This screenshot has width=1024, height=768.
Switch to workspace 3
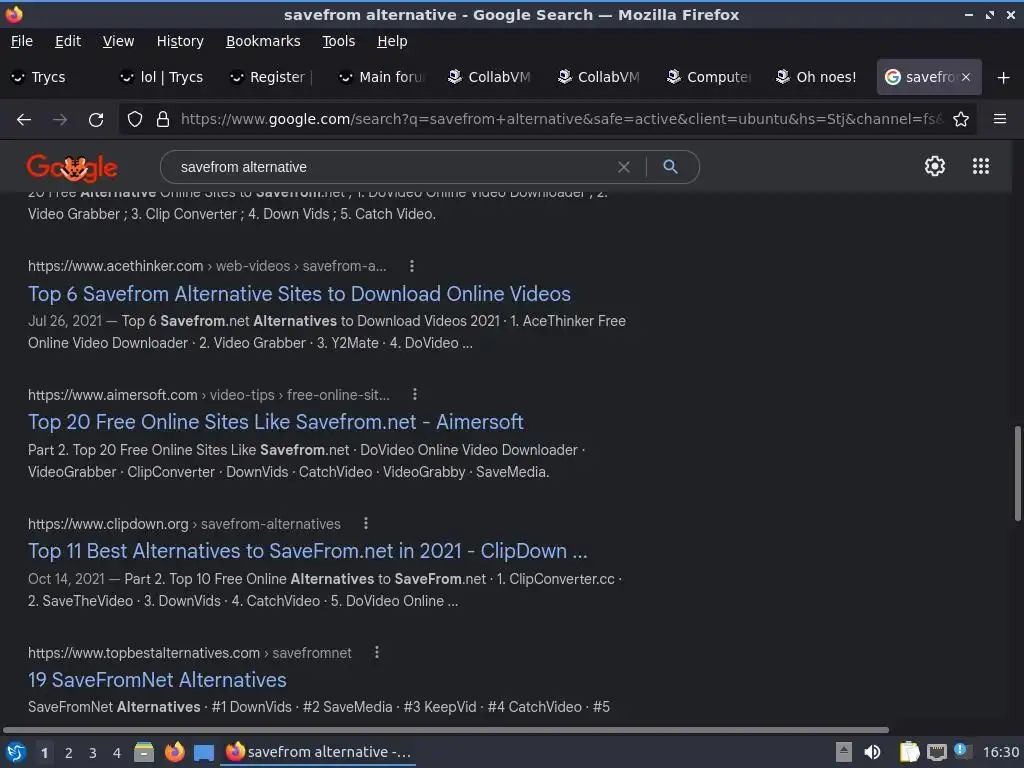(93, 753)
